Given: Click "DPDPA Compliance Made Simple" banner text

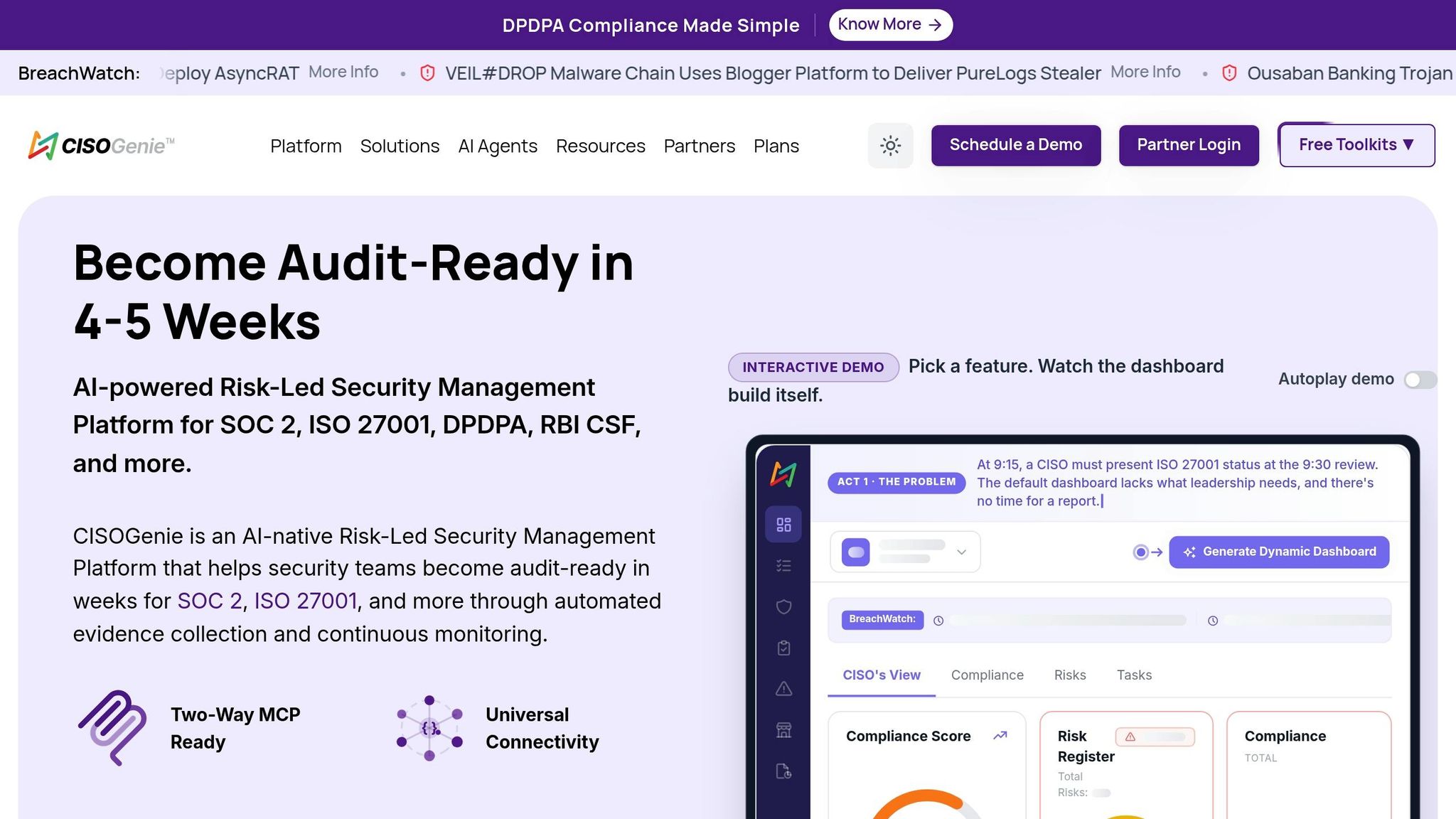Looking at the screenshot, I should (x=651, y=26).
